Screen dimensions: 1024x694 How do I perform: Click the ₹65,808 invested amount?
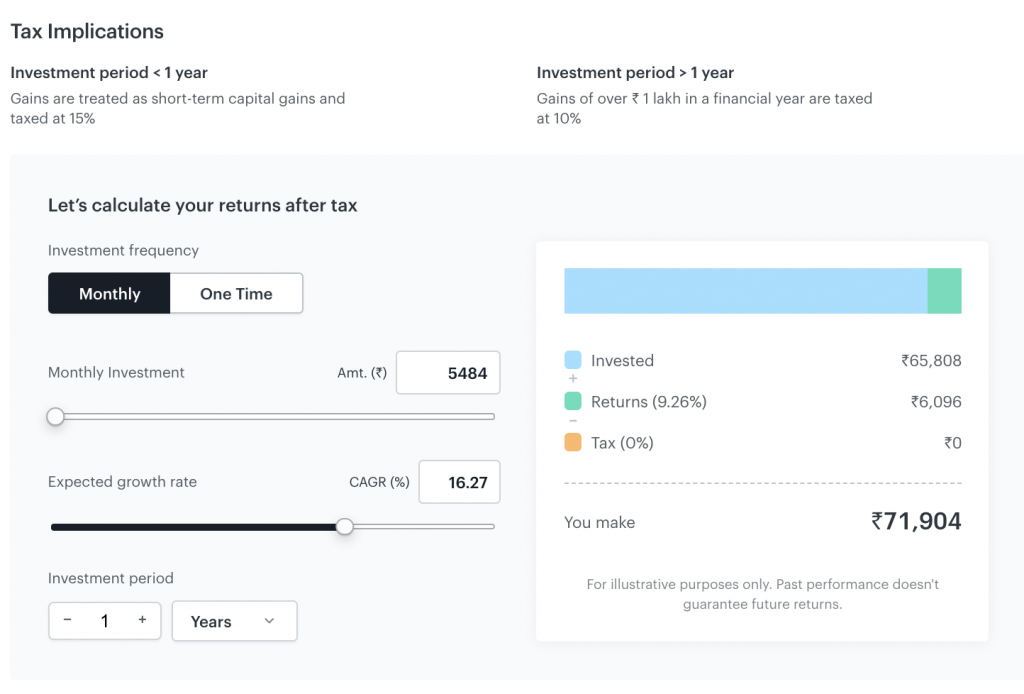[x=931, y=360]
